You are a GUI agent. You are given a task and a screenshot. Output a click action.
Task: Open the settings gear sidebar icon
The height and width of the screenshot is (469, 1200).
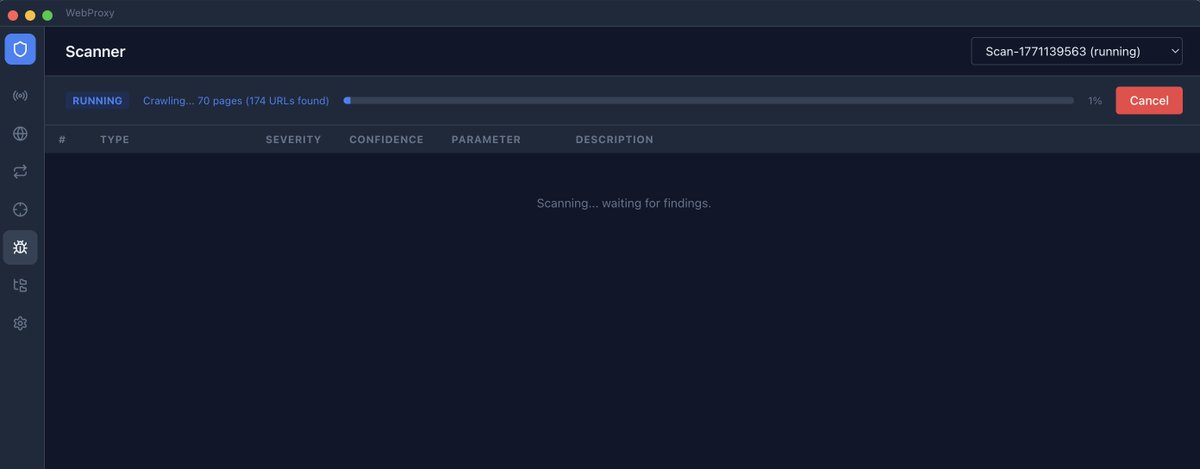tap(20, 323)
